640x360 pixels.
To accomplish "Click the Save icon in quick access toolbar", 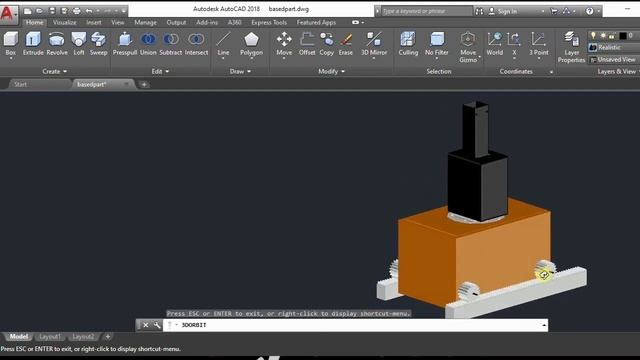I will [52, 11].
